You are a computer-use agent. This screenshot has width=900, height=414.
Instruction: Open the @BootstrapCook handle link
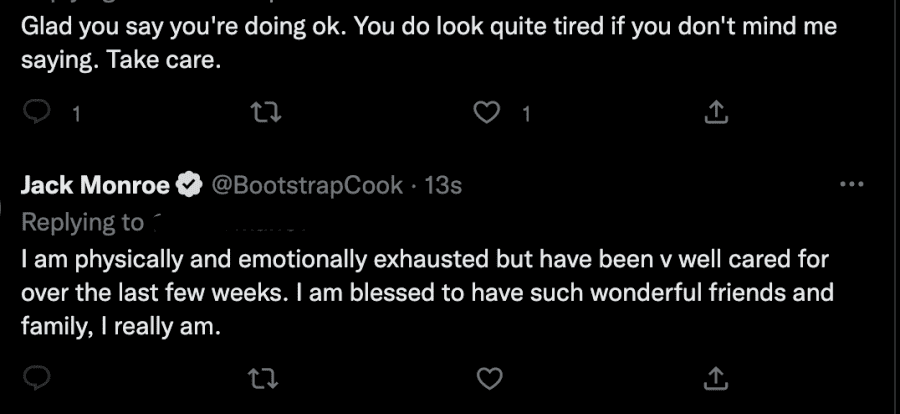(x=307, y=185)
